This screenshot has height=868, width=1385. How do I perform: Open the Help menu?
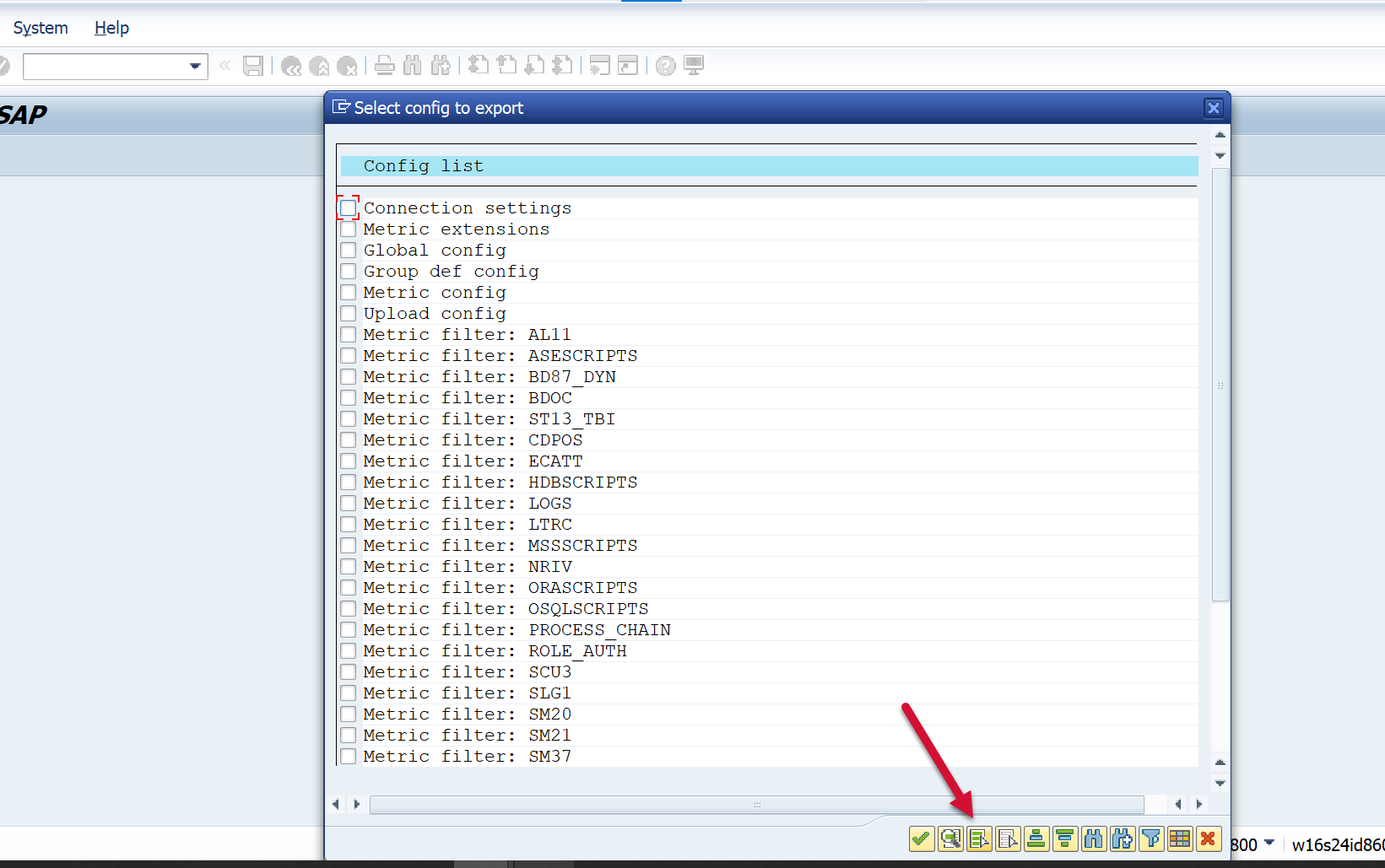(111, 28)
